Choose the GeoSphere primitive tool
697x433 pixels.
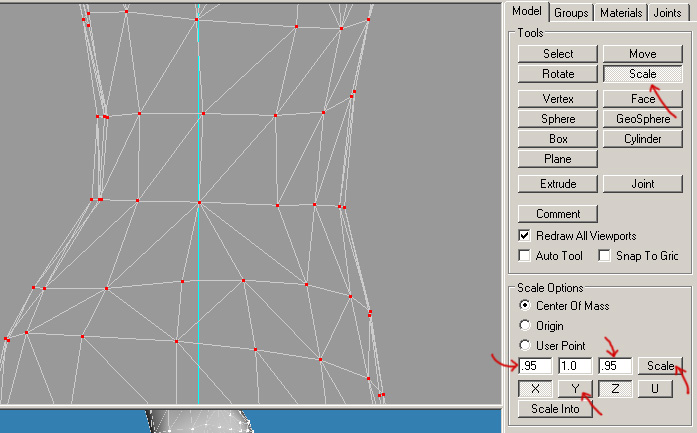643,119
